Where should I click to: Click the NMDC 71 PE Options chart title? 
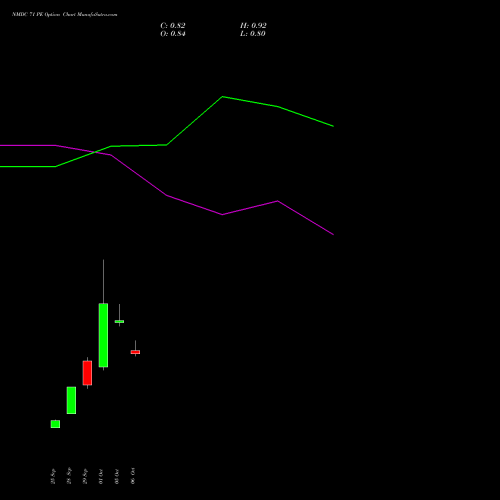[65, 14]
